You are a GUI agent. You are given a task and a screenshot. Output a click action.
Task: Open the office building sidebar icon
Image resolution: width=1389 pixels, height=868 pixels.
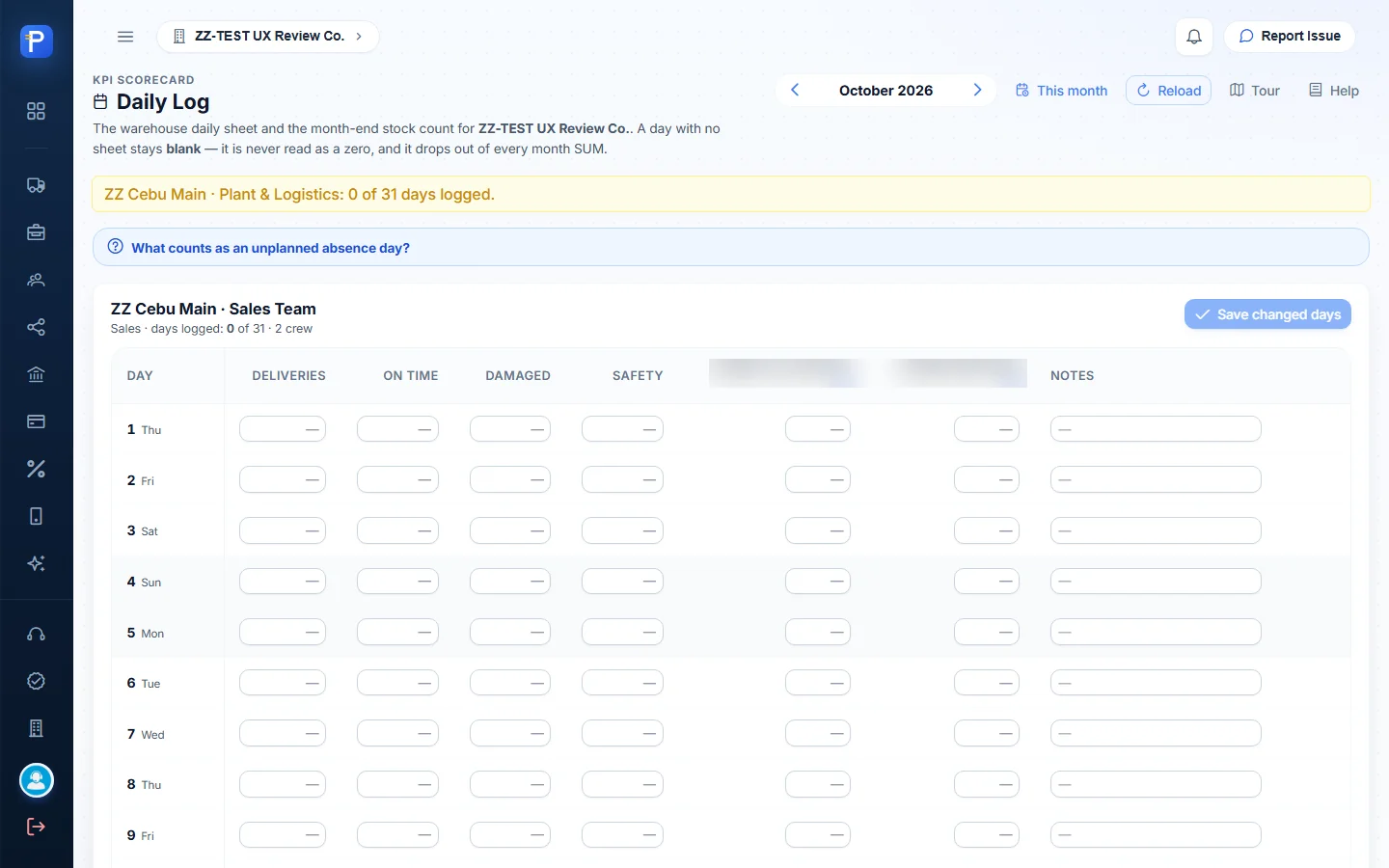[36, 728]
